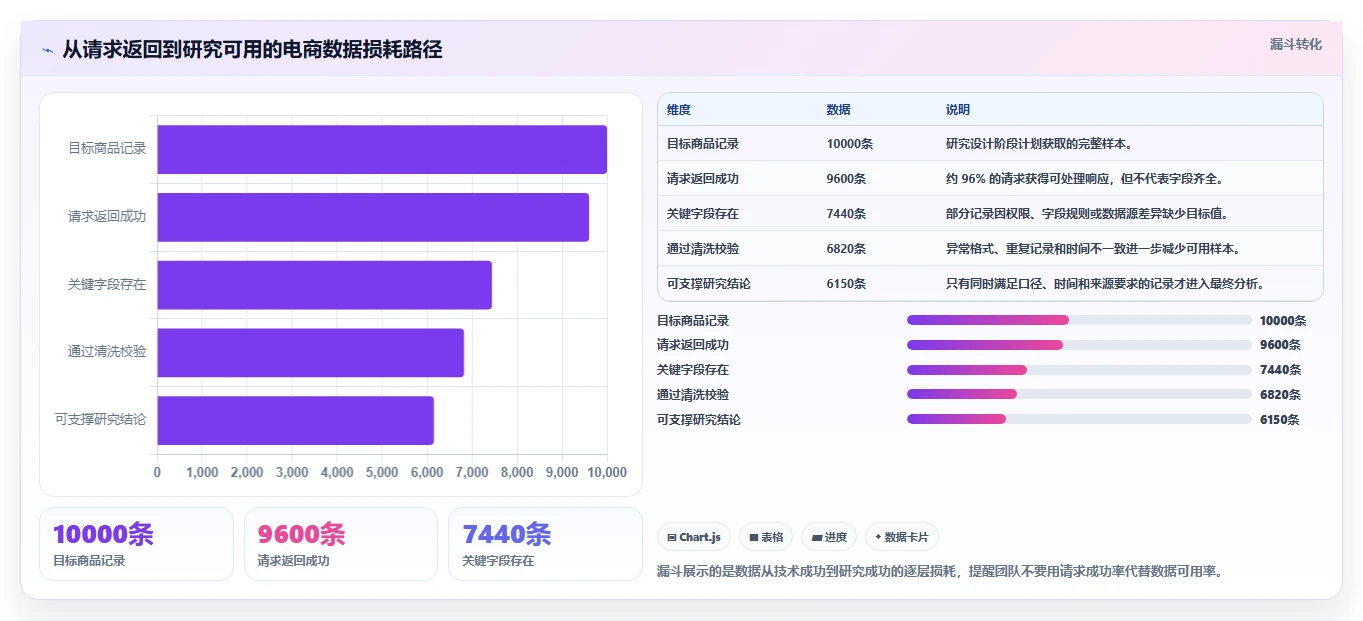Click the 目标商品记录 progress bar
The height and width of the screenshot is (621, 1363).
(1079, 320)
